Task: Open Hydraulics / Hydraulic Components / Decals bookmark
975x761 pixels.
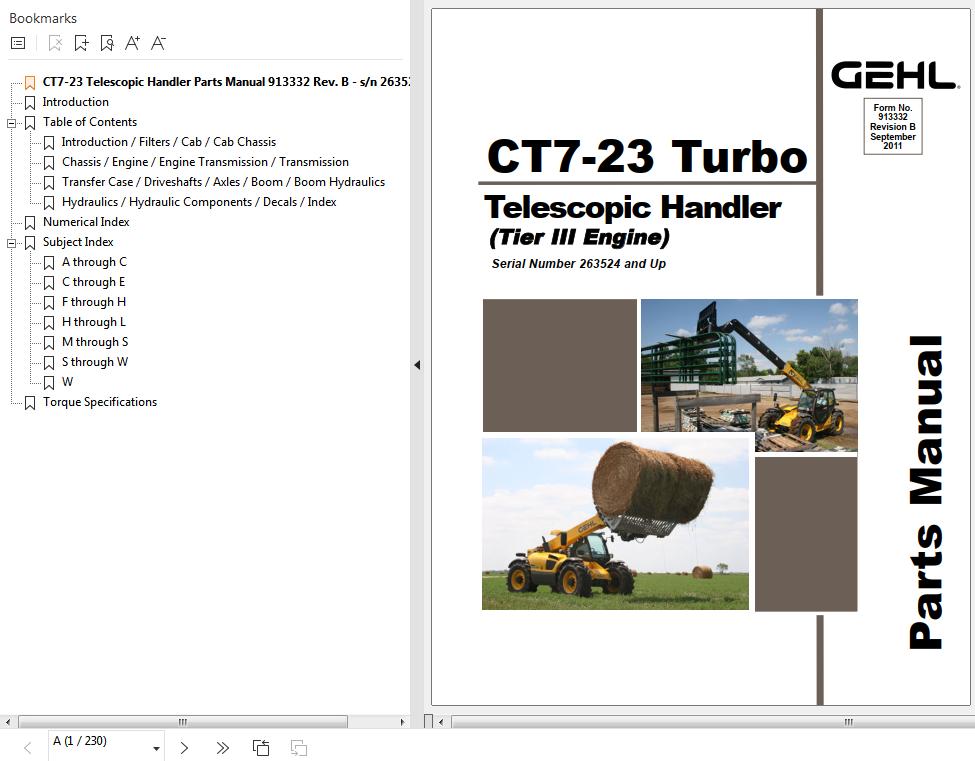Action: (x=199, y=201)
